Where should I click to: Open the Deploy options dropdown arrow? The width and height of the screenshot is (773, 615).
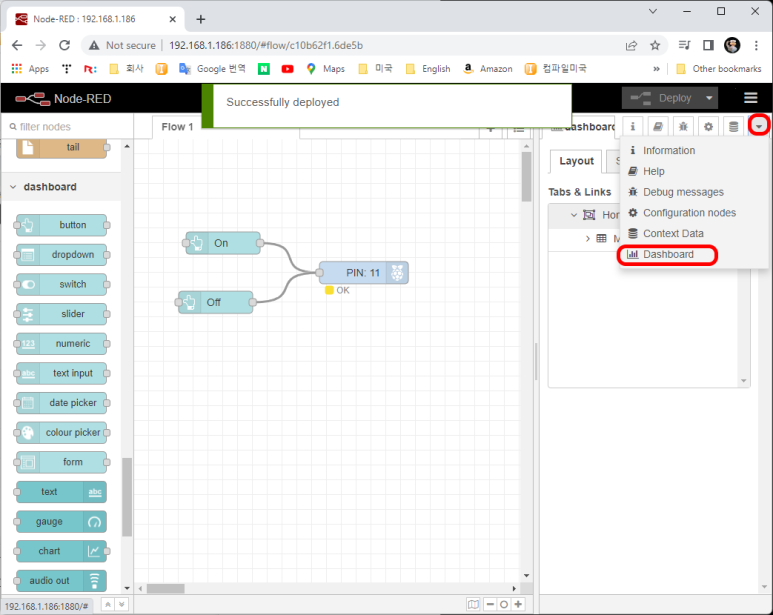(709, 98)
